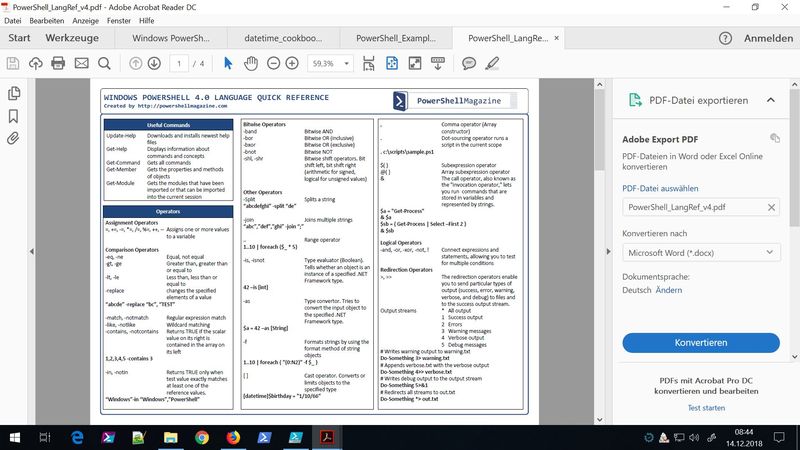The width and height of the screenshot is (800, 450).
Task: Switch to the Start tab
Action: (x=19, y=38)
